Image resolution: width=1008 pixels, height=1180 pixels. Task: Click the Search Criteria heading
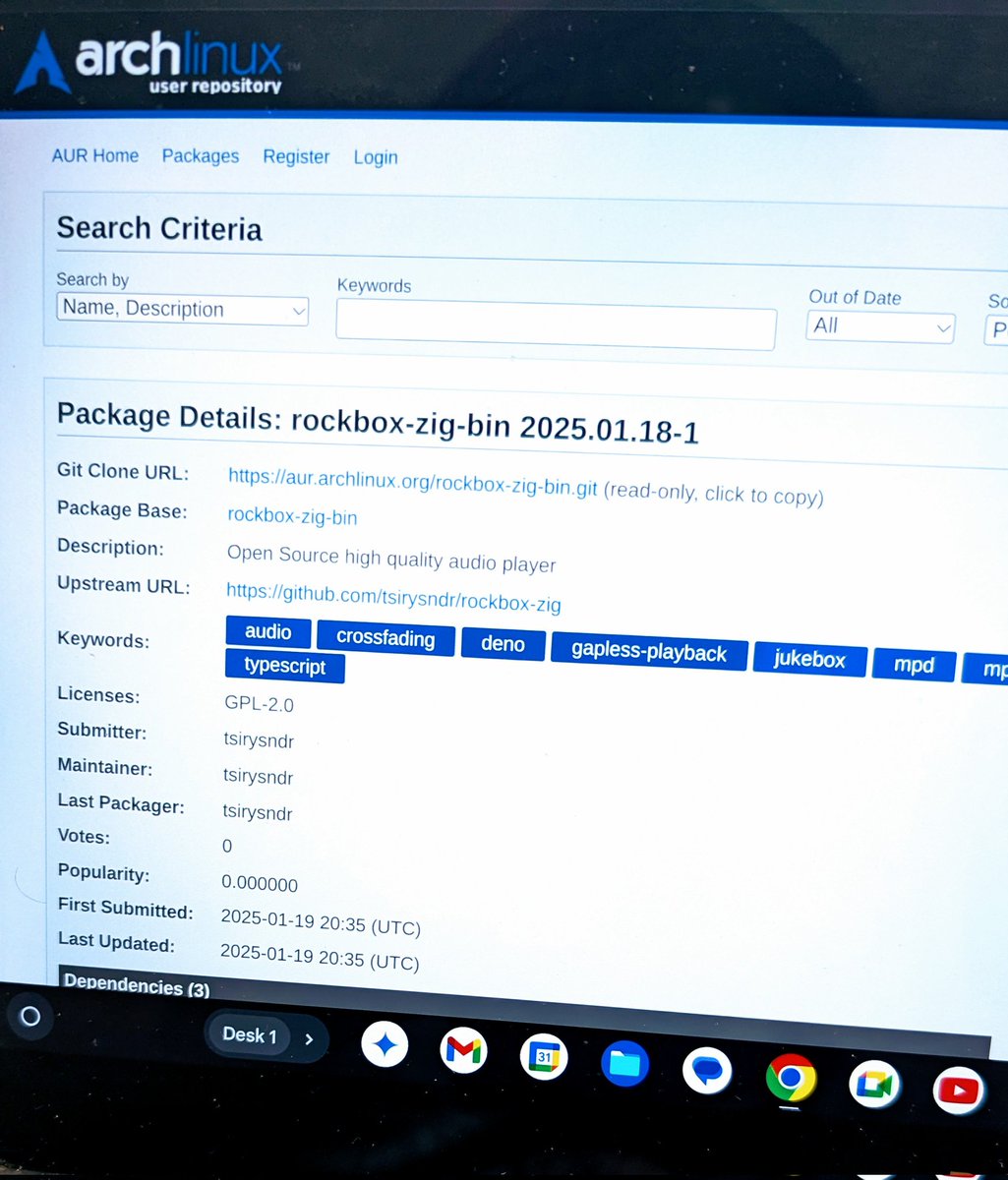(159, 228)
